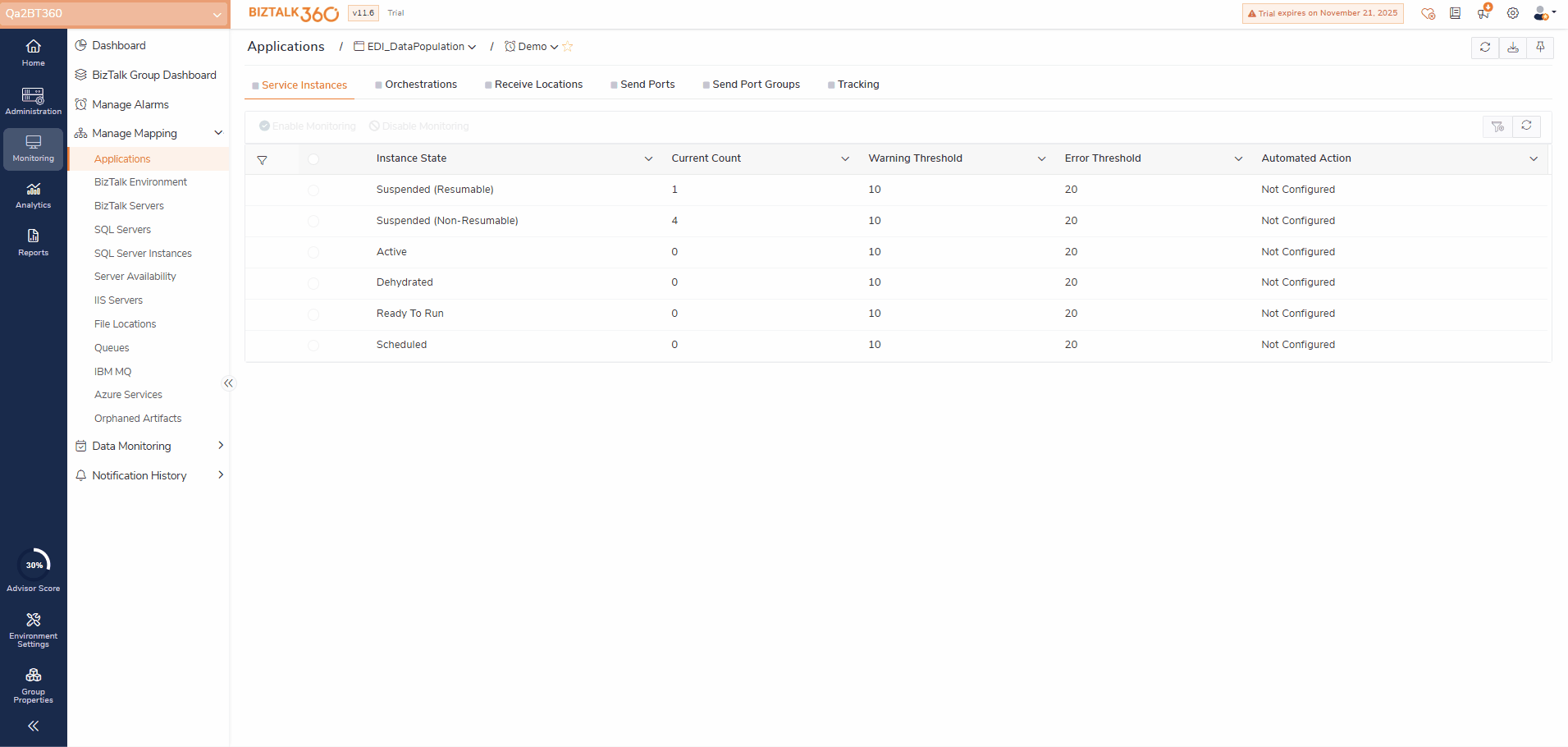
Task: Select the Active instance state checkbox
Action: click(313, 253)
